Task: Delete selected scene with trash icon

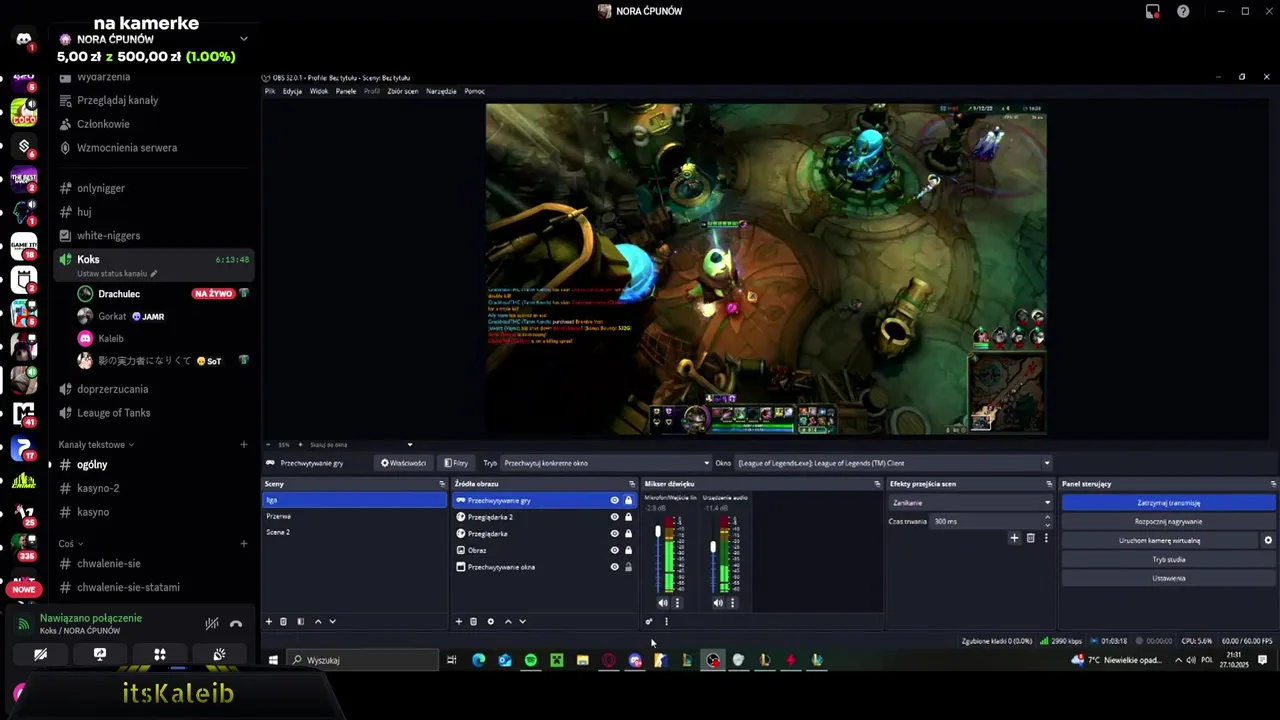Action: click(283, 621)
